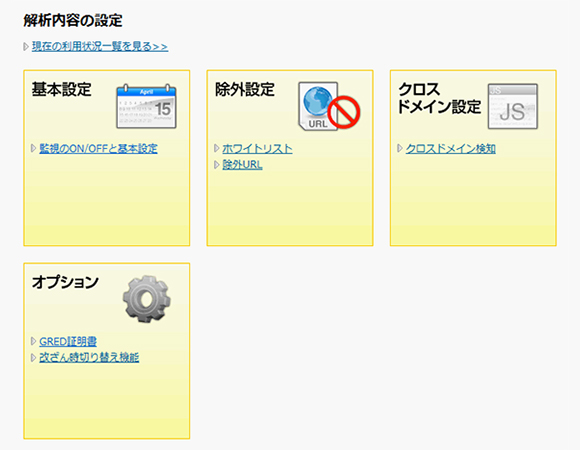
Task: Open 現在の利用状況一覧を見る link
Action: 100,47
